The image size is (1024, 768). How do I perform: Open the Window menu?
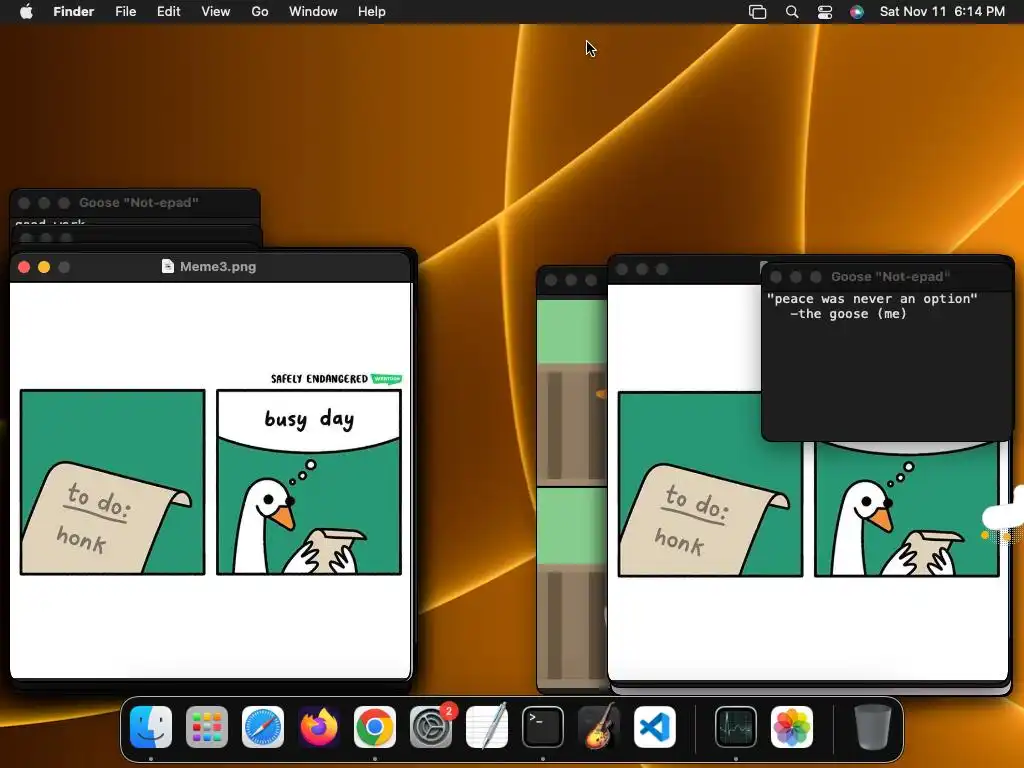(313, 12)
